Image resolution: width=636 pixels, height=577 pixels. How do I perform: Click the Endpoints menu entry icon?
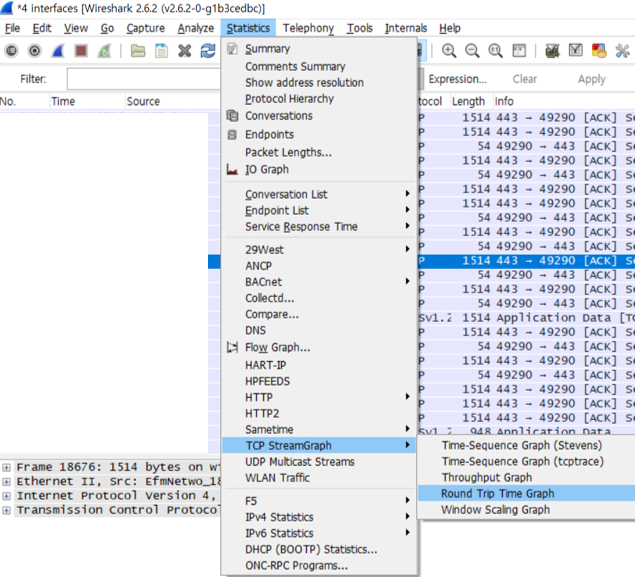[232, 135]
